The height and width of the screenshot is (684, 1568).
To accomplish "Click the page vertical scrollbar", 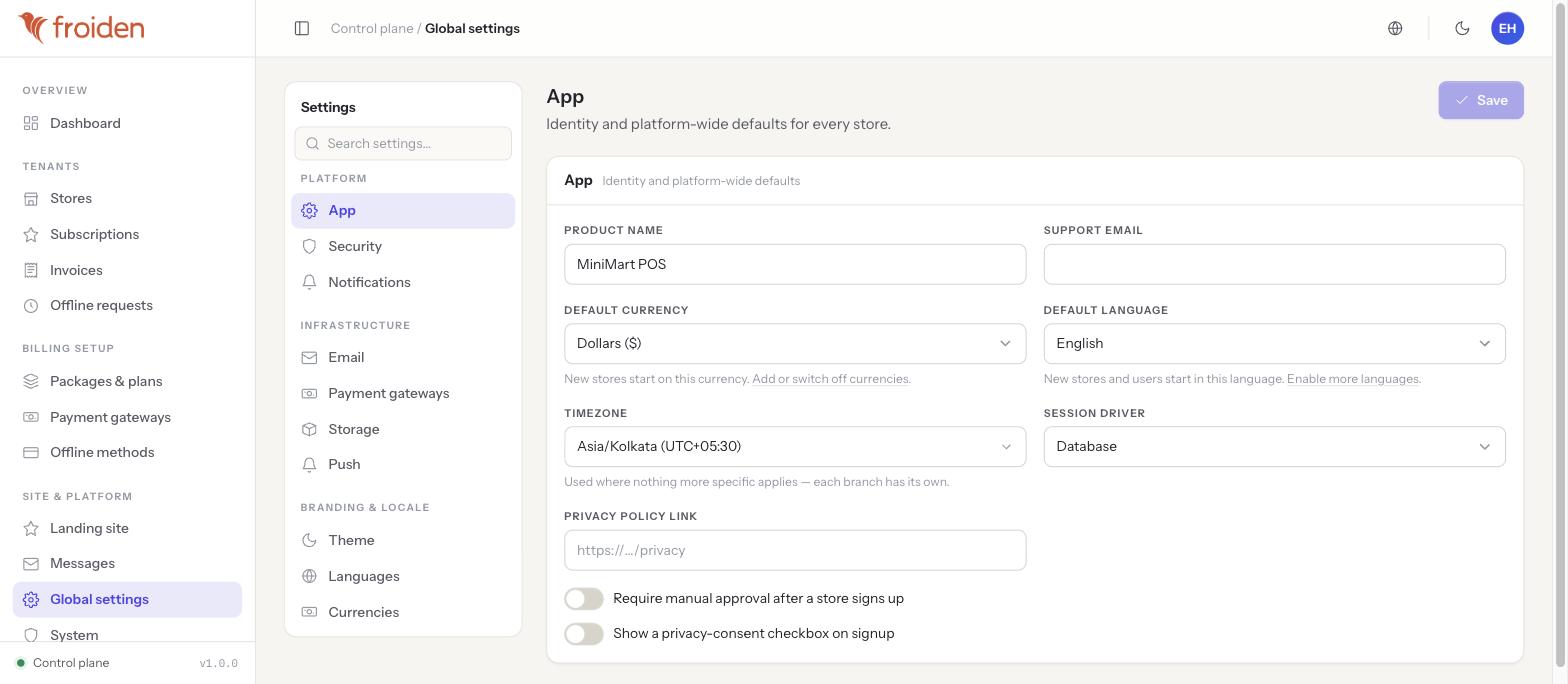I will 1560,333.
